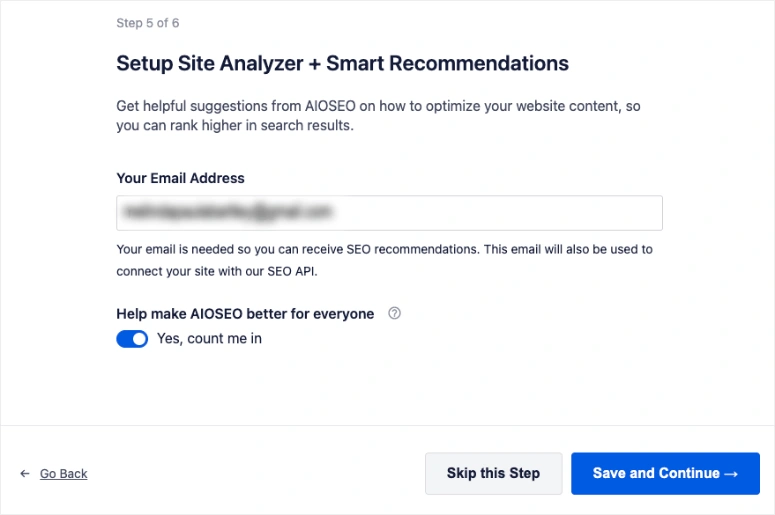Click the SEO recommendations helper text
Viewport: 775px width, 515px height.
pyautogui.click(x=384, y=249)
